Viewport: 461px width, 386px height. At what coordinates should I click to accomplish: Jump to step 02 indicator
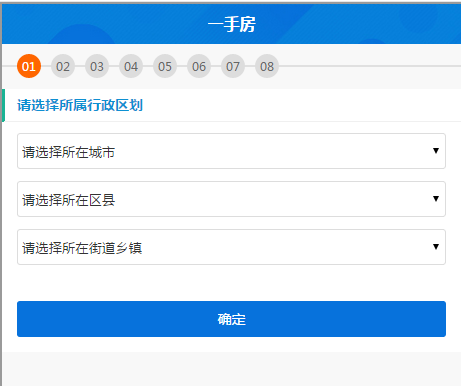point(63,66)
